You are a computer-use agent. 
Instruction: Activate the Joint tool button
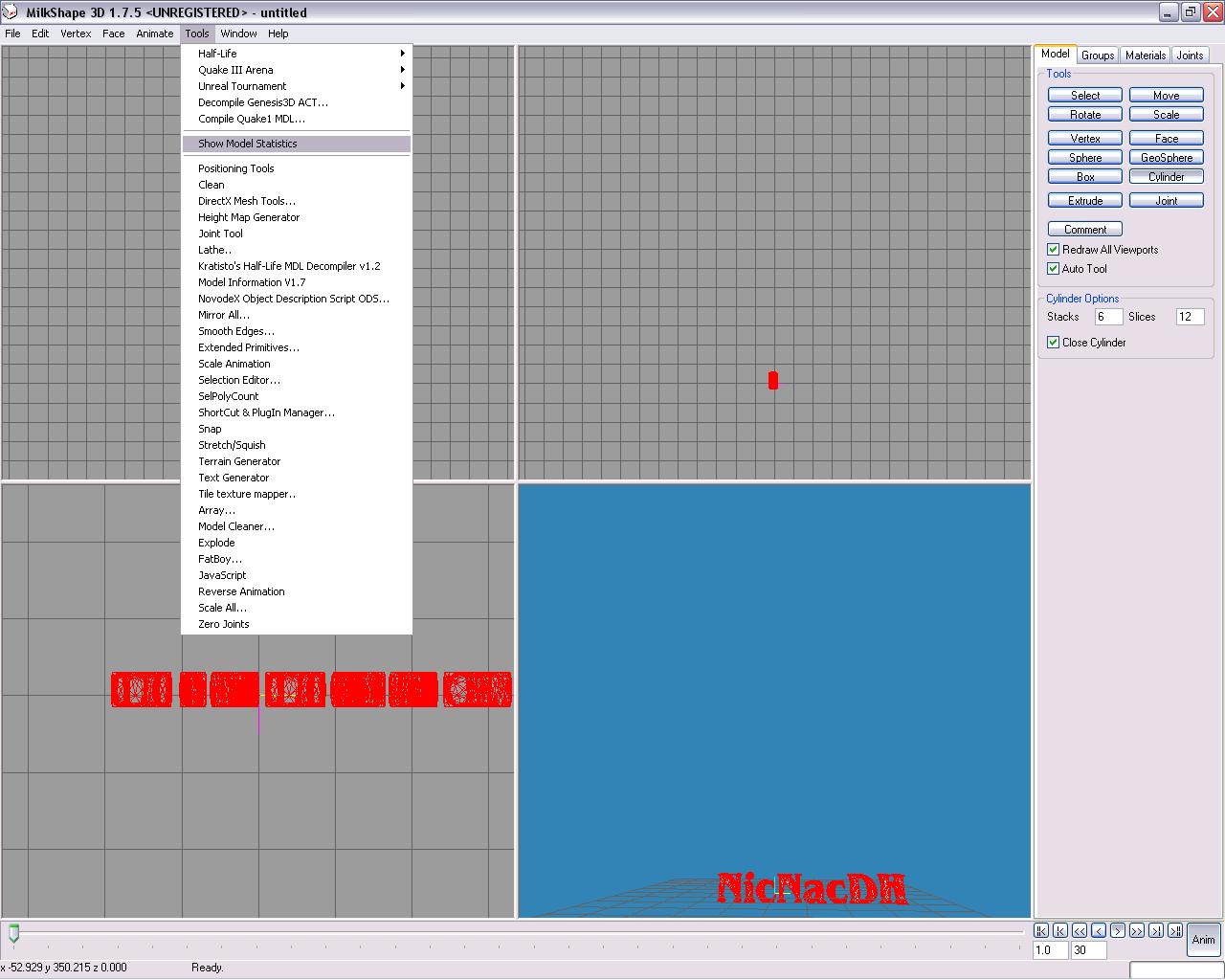(x=1167, y=201)
